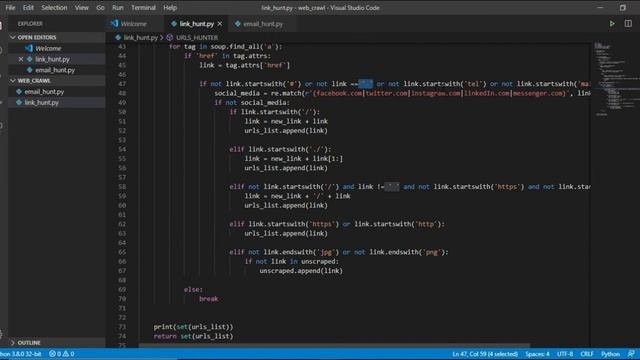
Task: Open the Selection menu
Action: click(x=54, y=8)
